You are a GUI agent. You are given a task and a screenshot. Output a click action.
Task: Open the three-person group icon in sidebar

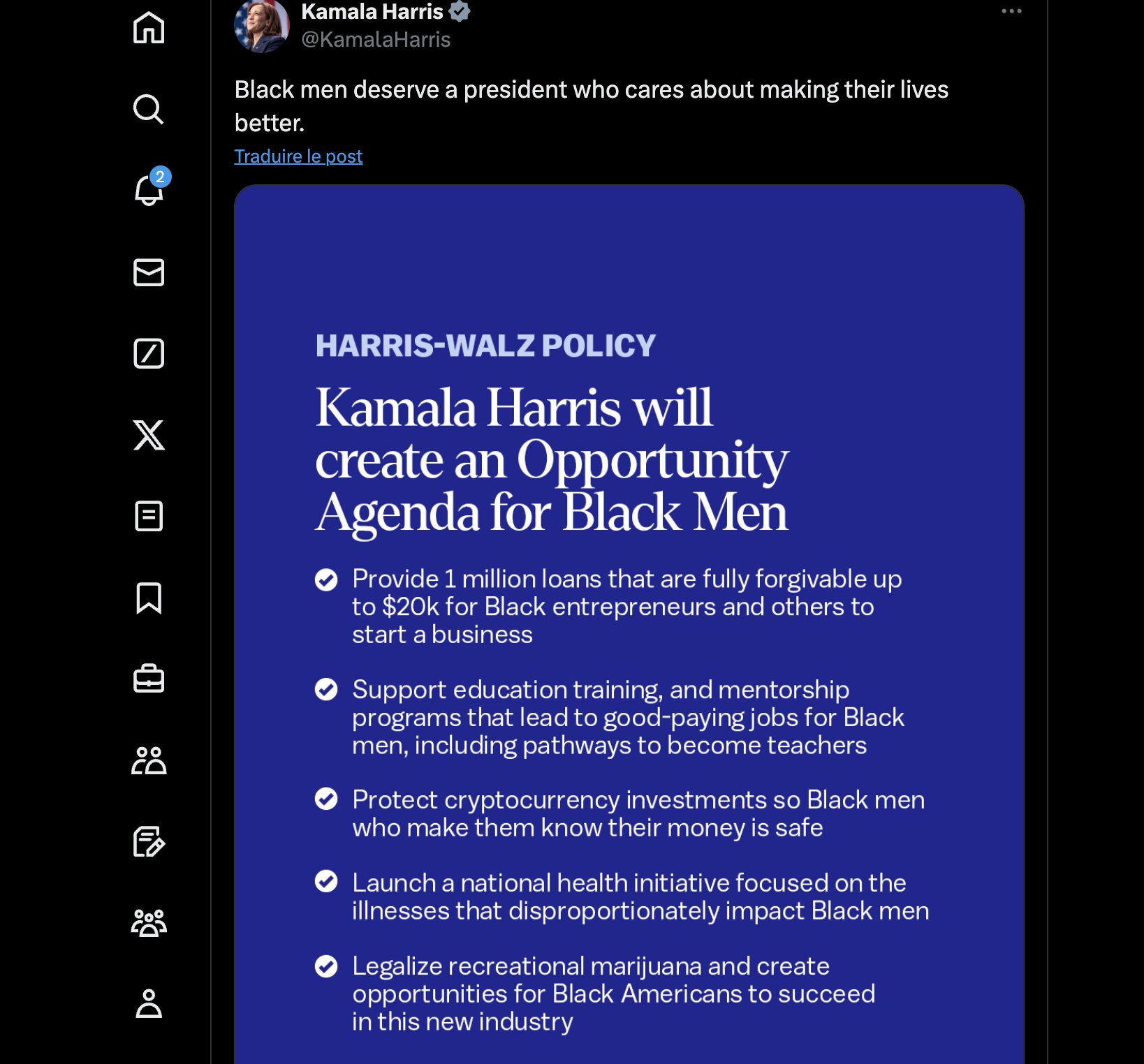pos(149,923)
